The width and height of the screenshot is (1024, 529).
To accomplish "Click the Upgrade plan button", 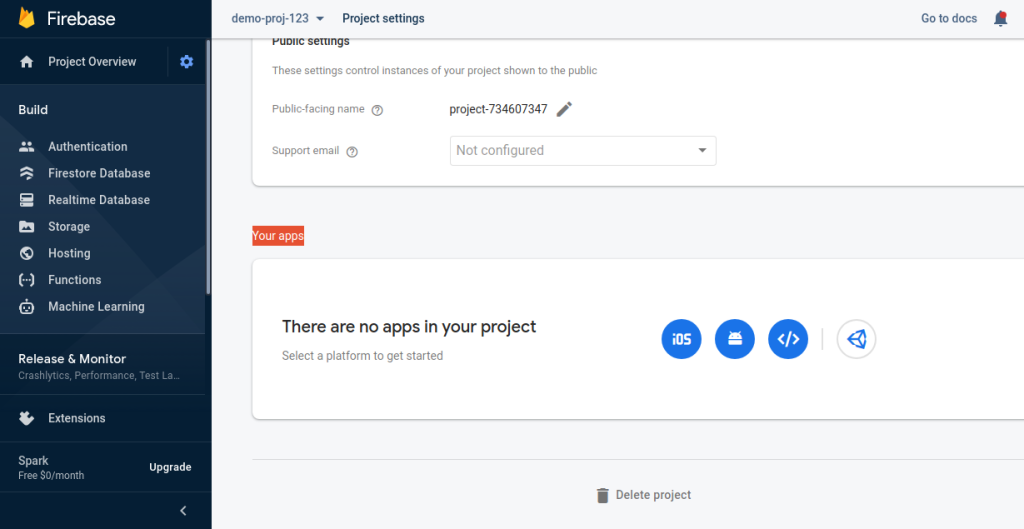I will click(170, 467).
